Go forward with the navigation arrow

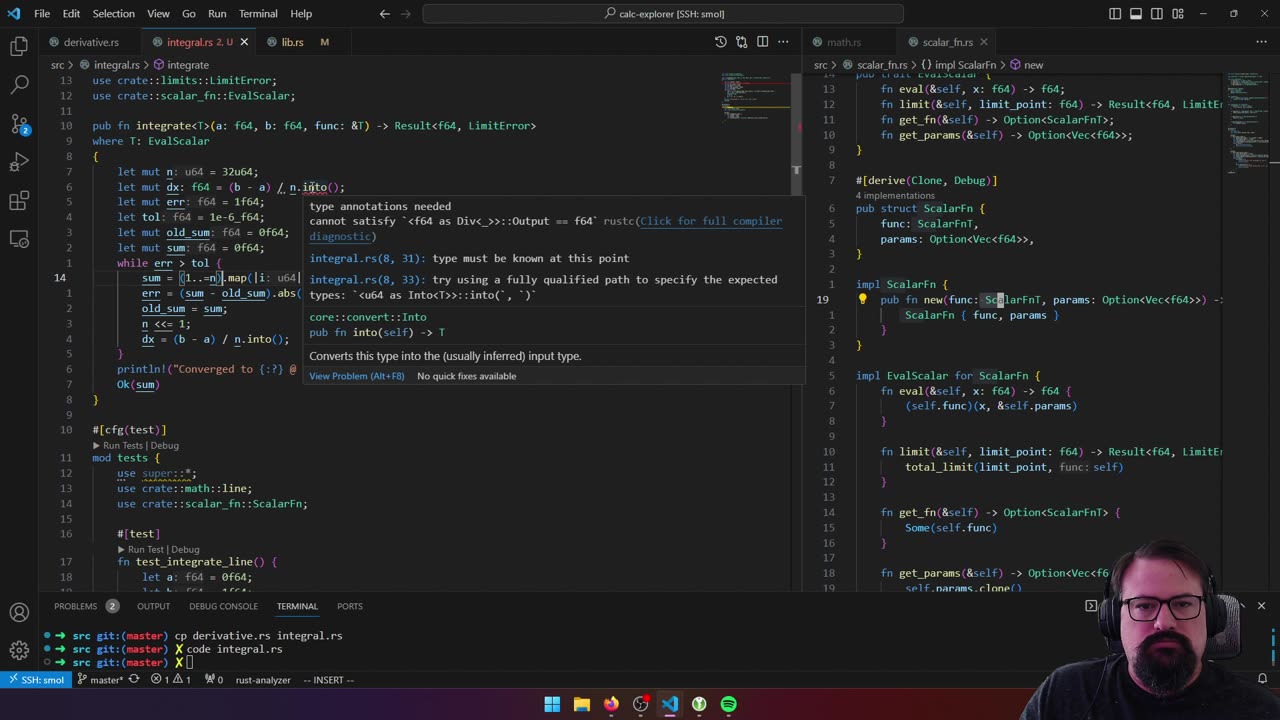pyautogui.click(x=408, y=14)
